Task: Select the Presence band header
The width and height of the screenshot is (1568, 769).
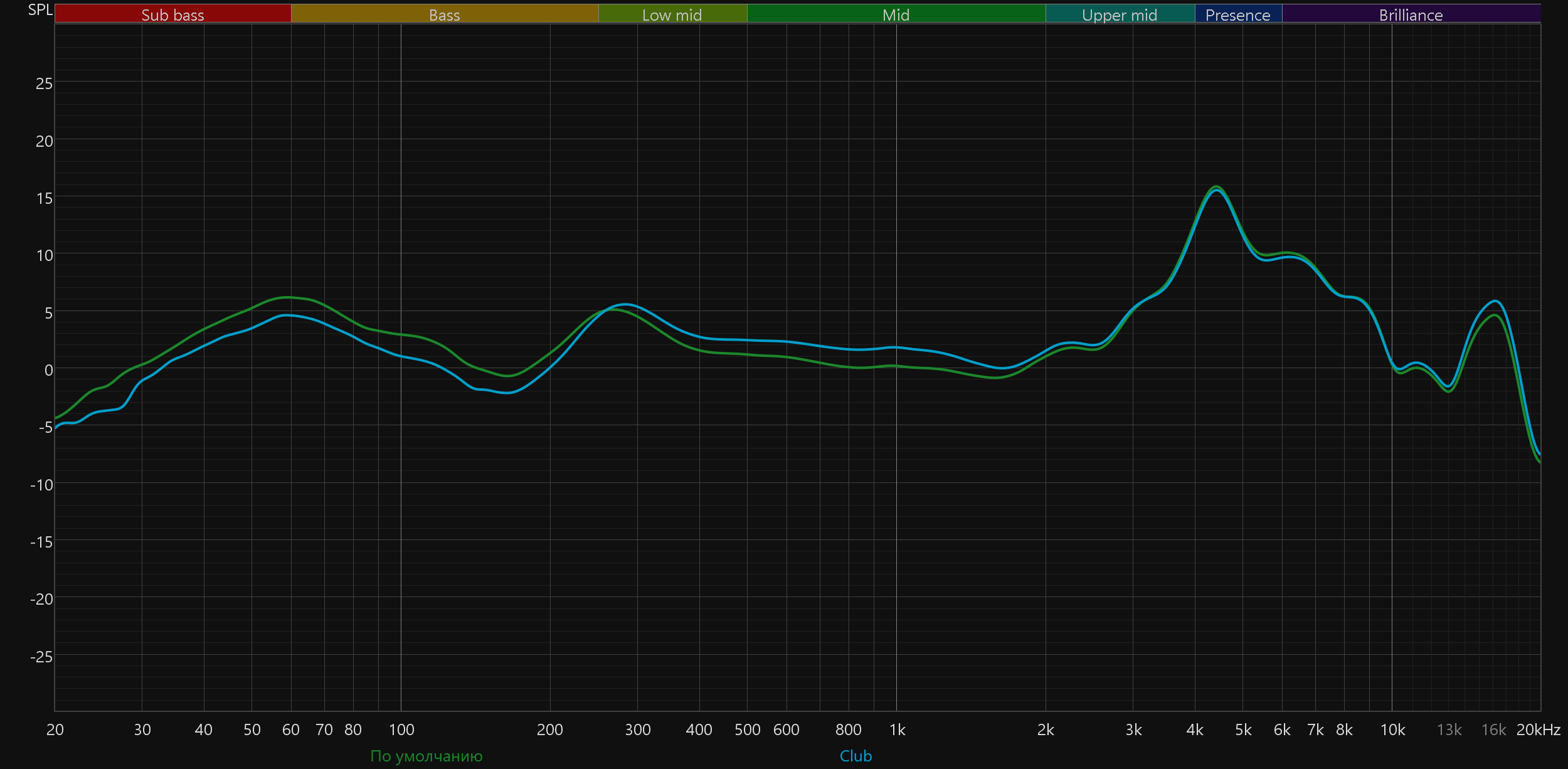Action: coord(1237,14)
